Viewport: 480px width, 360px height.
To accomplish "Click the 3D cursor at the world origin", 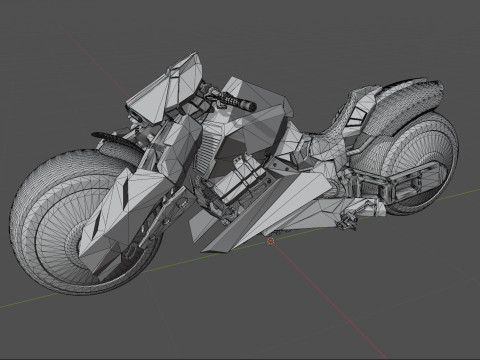I will [271, 241].
